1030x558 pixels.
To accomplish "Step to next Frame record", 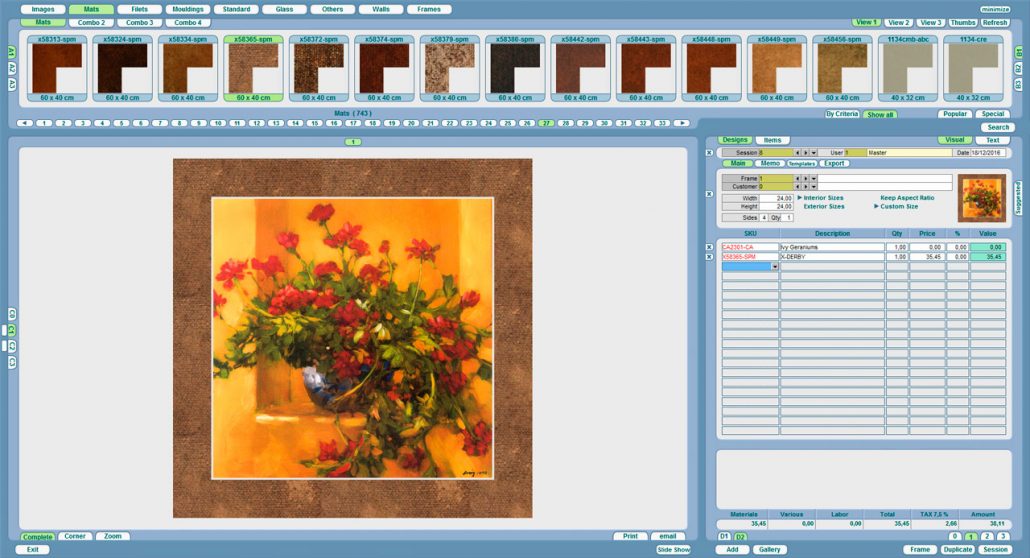I will click(806, 178).
